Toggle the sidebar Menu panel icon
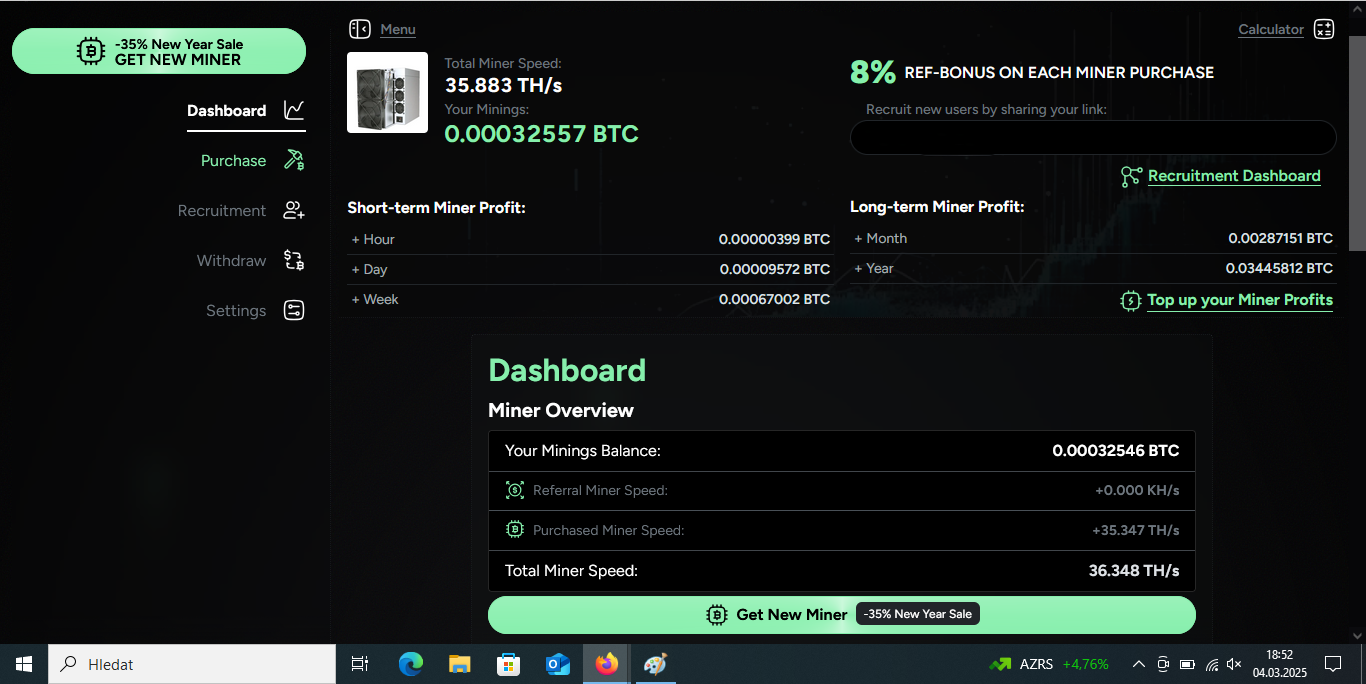1366x684 pixels. point(360,29)
